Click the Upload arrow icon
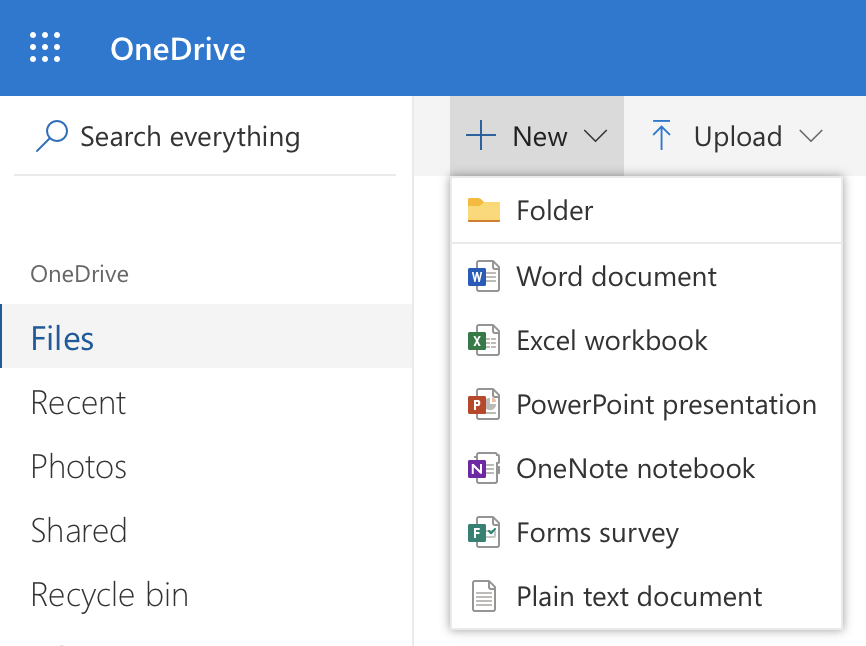Screen dimensions: 866x646 [x=661, y=135]
